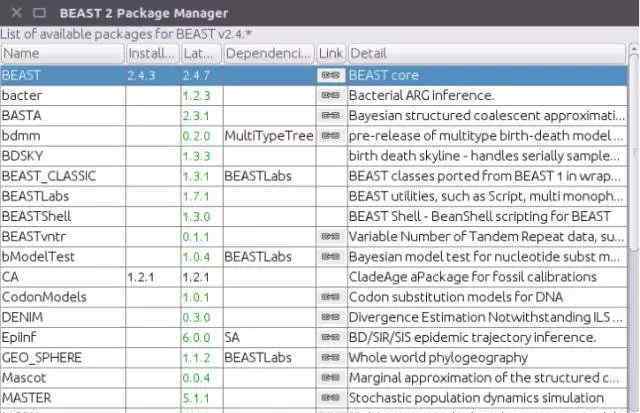
Task: Open the link icon in BASTA row
Action: 331,115
